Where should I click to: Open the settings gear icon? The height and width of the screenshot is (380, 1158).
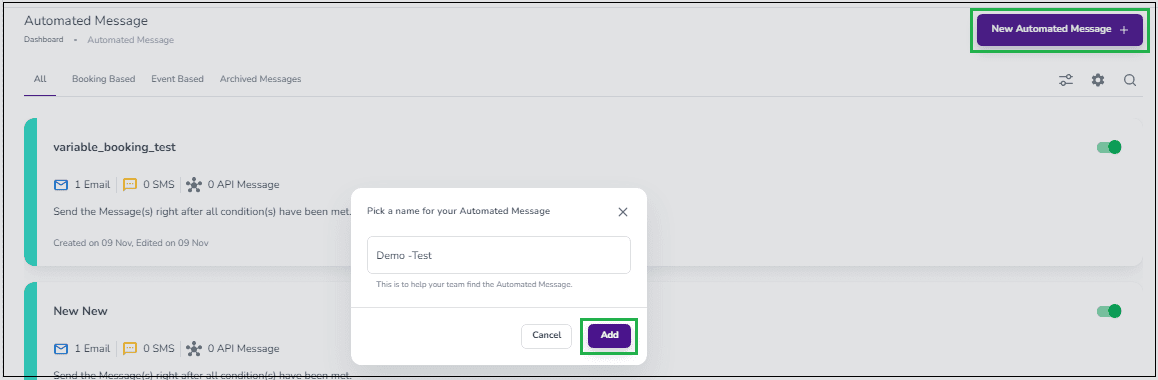point(1098,80)
